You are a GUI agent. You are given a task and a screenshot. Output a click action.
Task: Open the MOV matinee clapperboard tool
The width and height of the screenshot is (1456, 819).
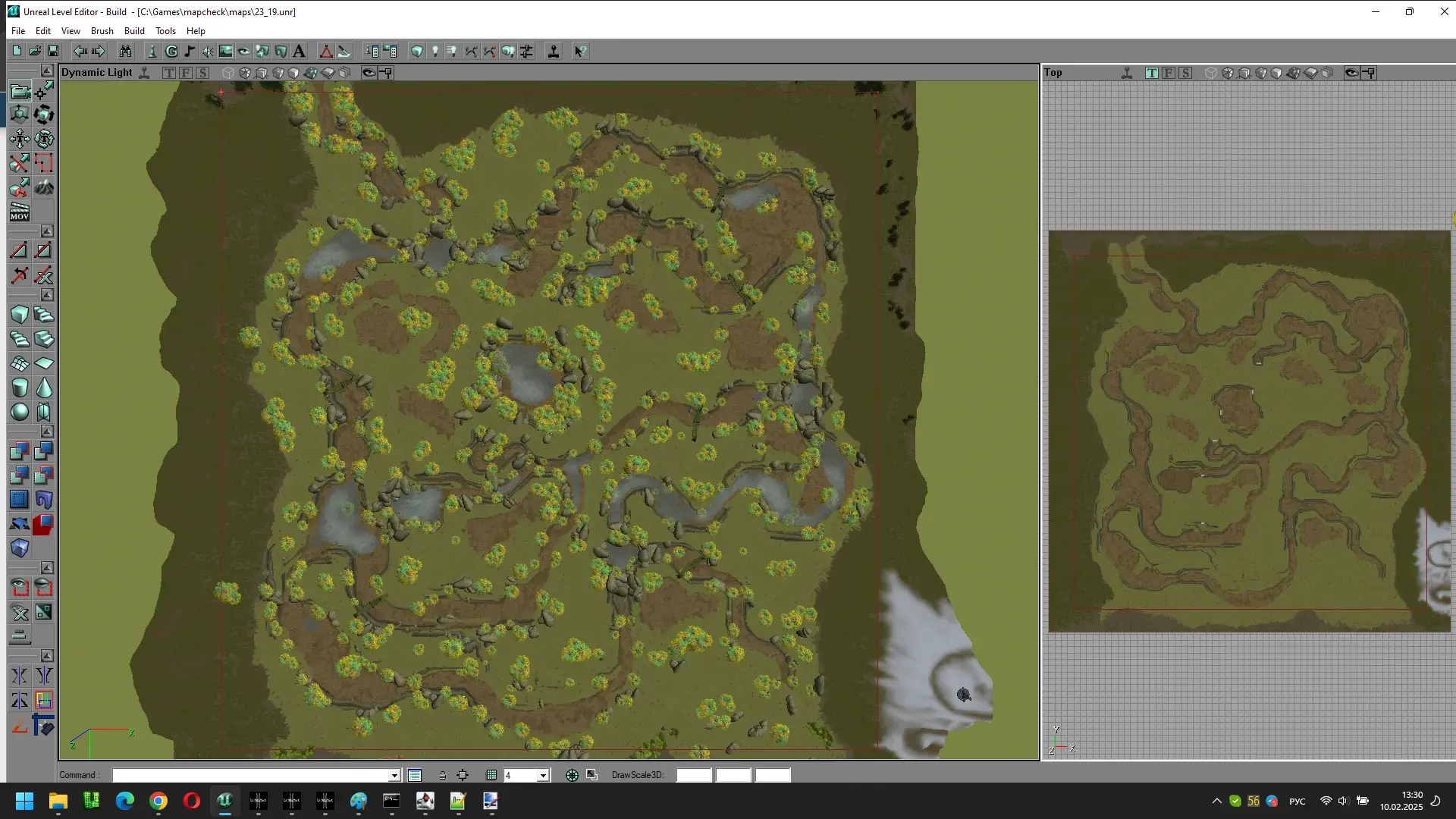[x=20, y=212]
